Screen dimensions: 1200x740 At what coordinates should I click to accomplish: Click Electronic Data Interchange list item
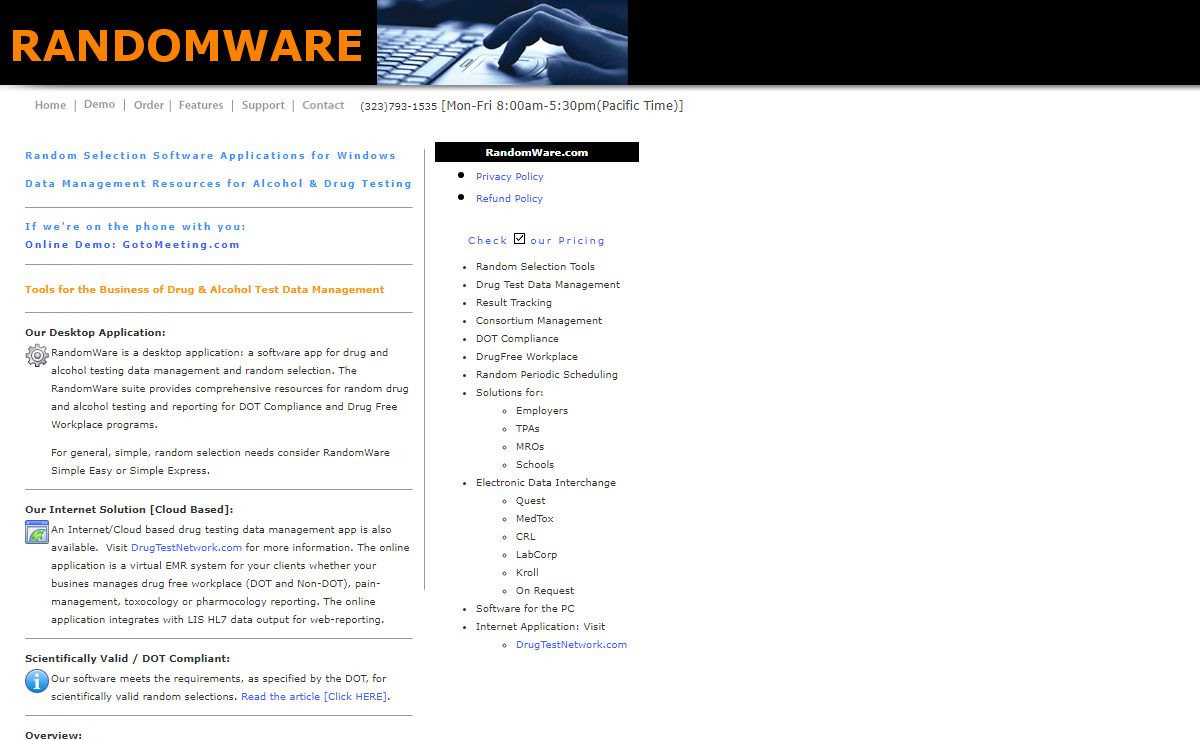pos(546,482)
